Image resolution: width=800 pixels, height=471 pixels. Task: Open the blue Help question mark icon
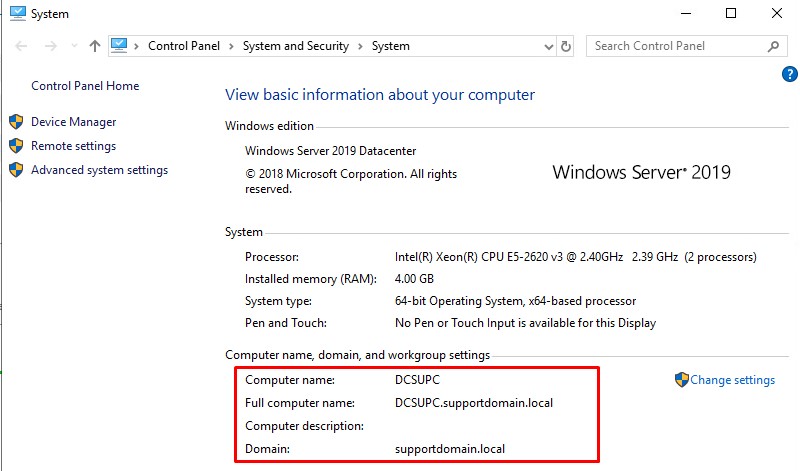pyautogui.click(x=789, y=75)
